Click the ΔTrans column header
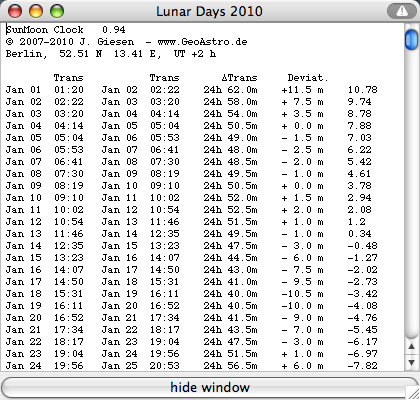420x400 pixels. (239, 78)
